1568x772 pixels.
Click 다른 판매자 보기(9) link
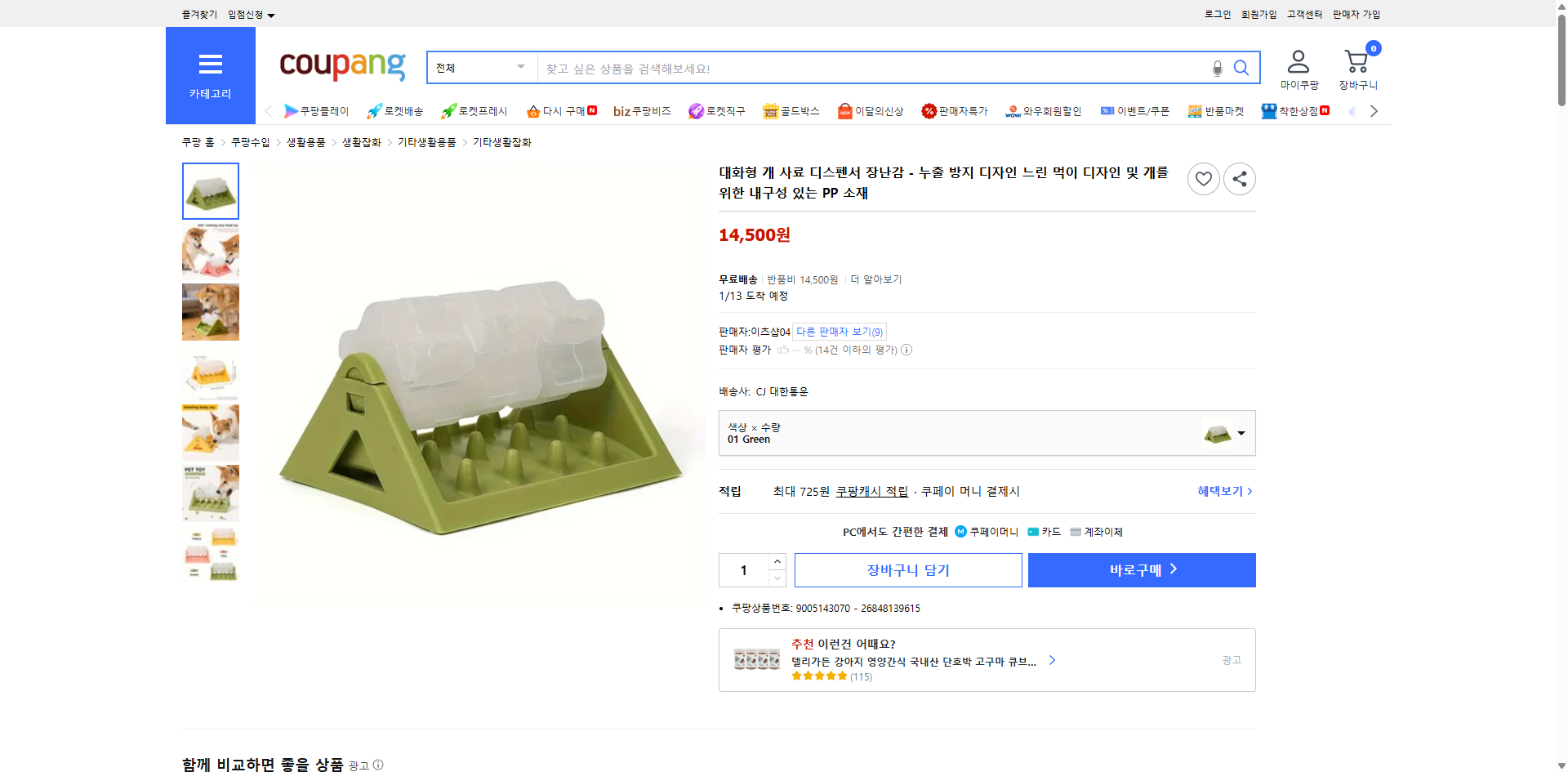[x=839, y=332]
